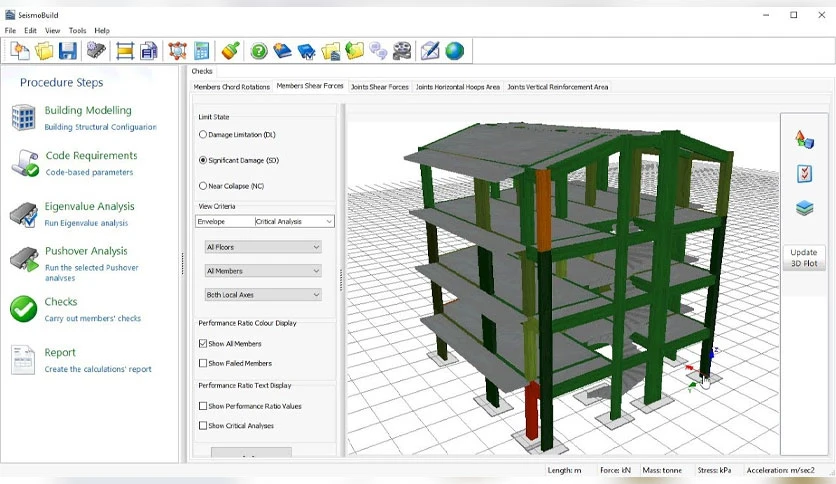Open the View menu
Image resolution: width=836 pixels, height=484 pixels.
(x=52, y=30)
